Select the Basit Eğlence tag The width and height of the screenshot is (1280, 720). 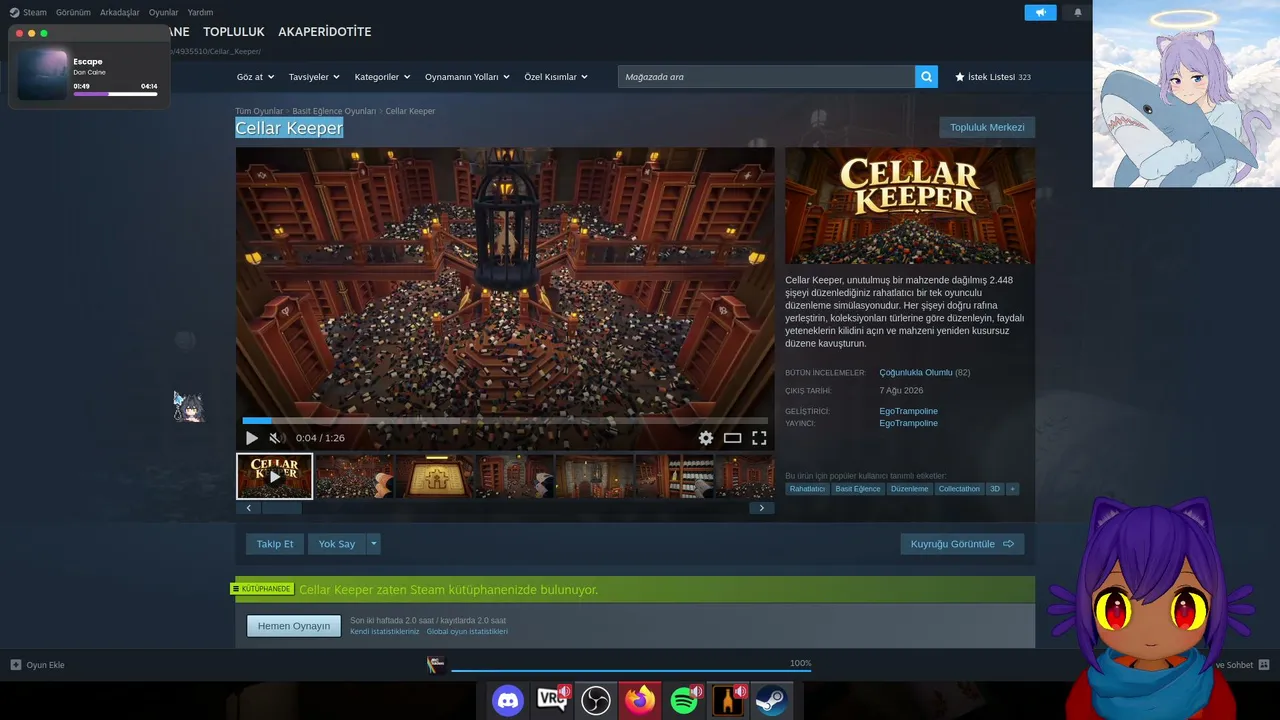coord(858,489)
